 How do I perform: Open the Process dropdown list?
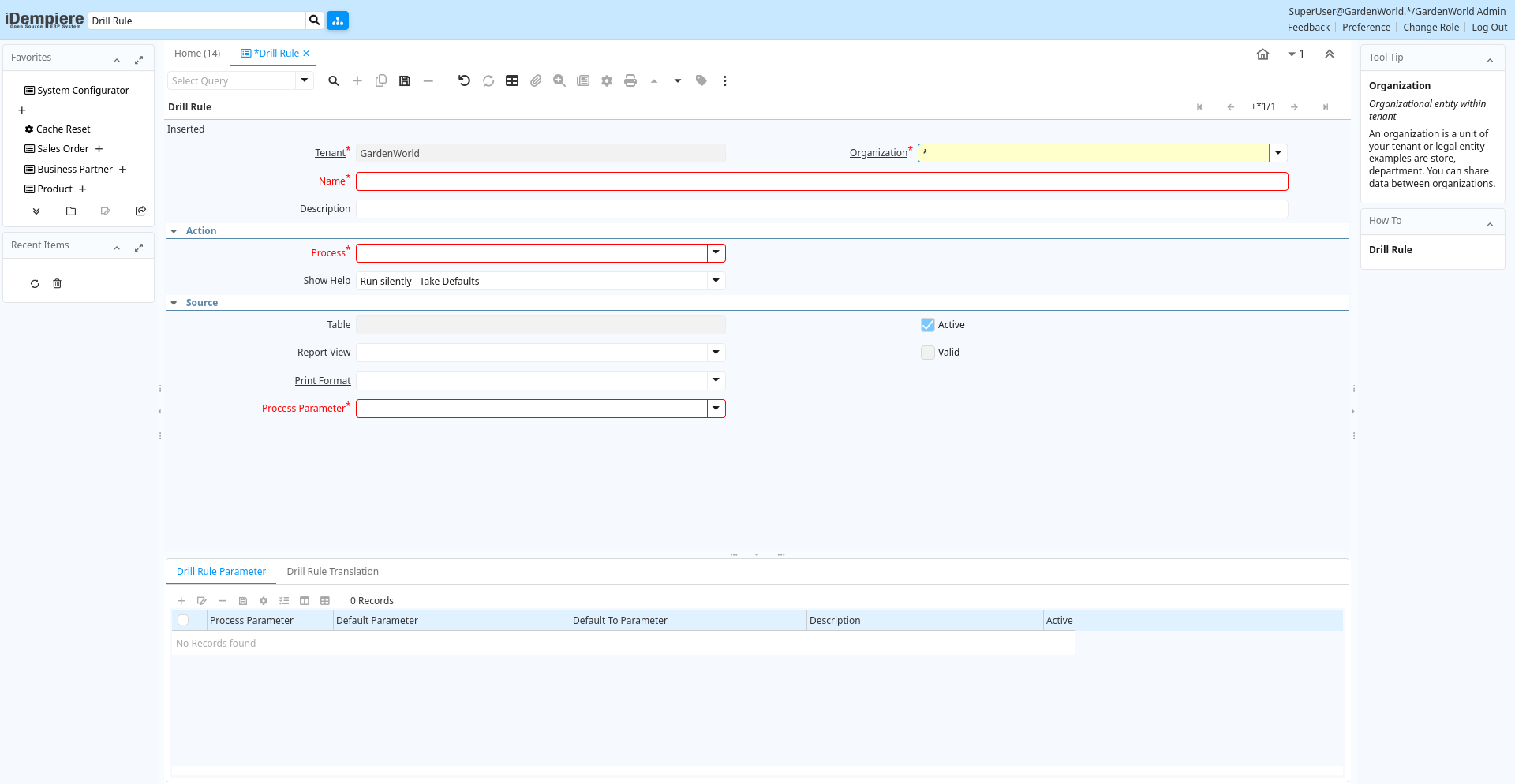click(x=716, y=253)
